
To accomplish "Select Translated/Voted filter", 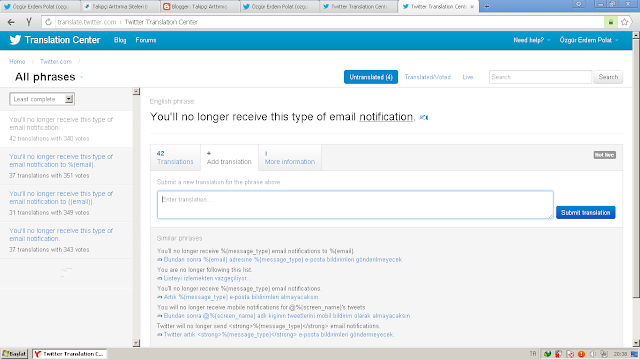I will click(427, 77).
